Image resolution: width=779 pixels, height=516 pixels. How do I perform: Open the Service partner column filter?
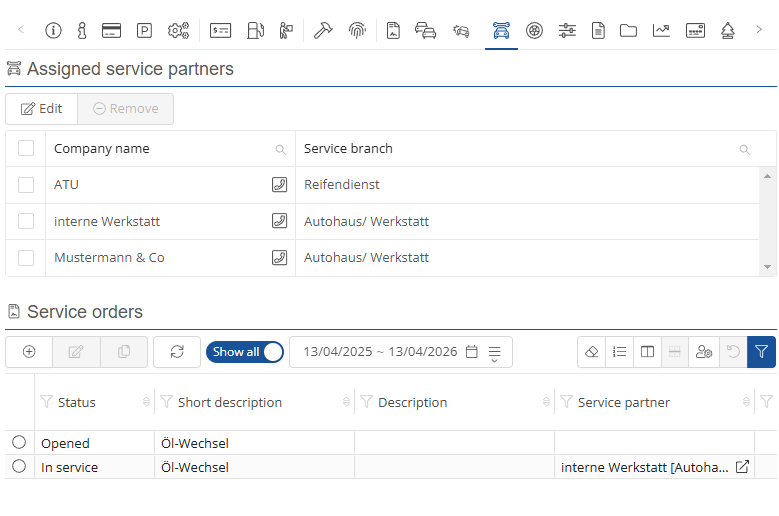coord(566,402)
